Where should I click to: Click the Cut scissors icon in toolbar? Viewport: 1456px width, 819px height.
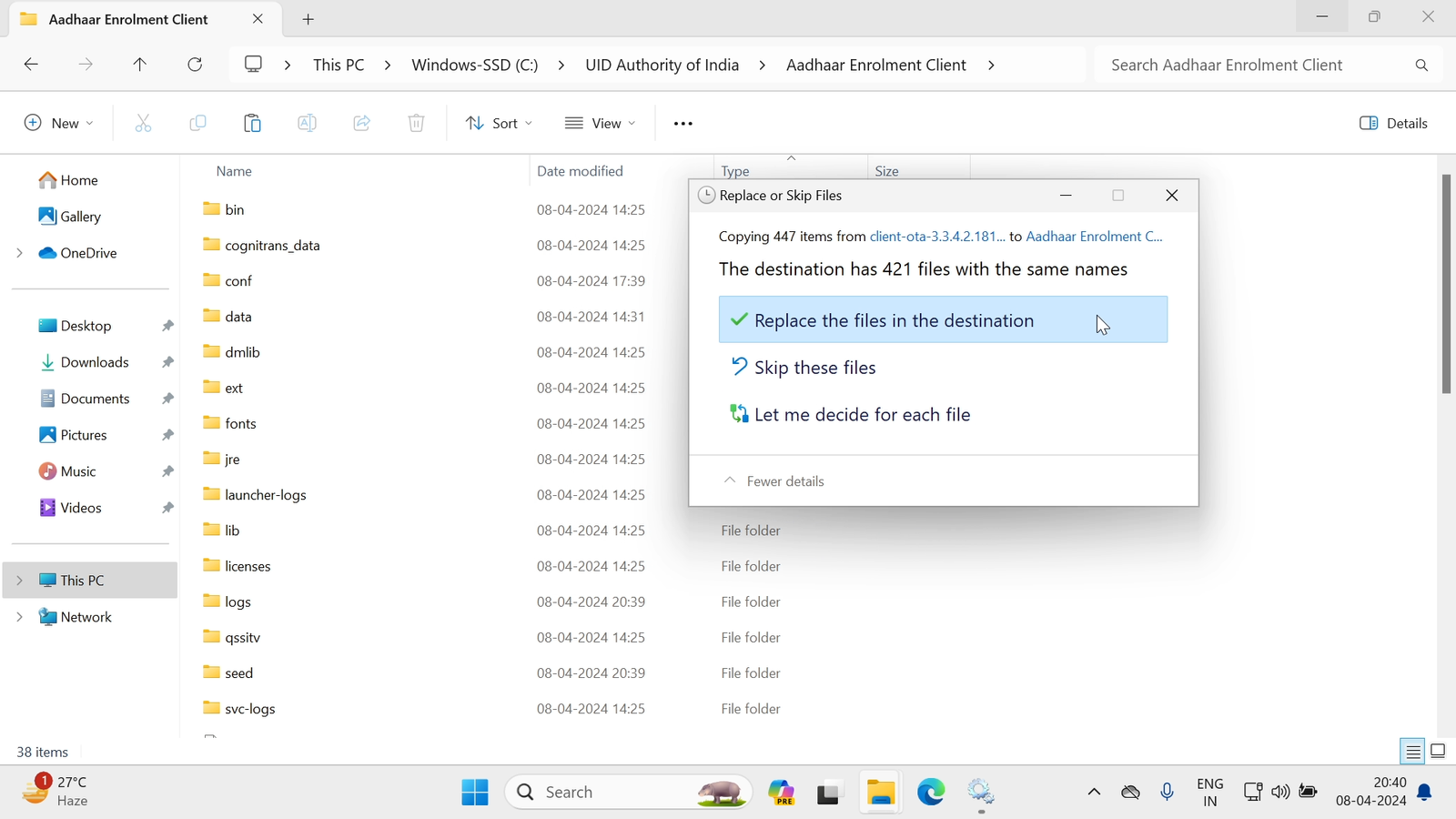click(x=143, y=123)
